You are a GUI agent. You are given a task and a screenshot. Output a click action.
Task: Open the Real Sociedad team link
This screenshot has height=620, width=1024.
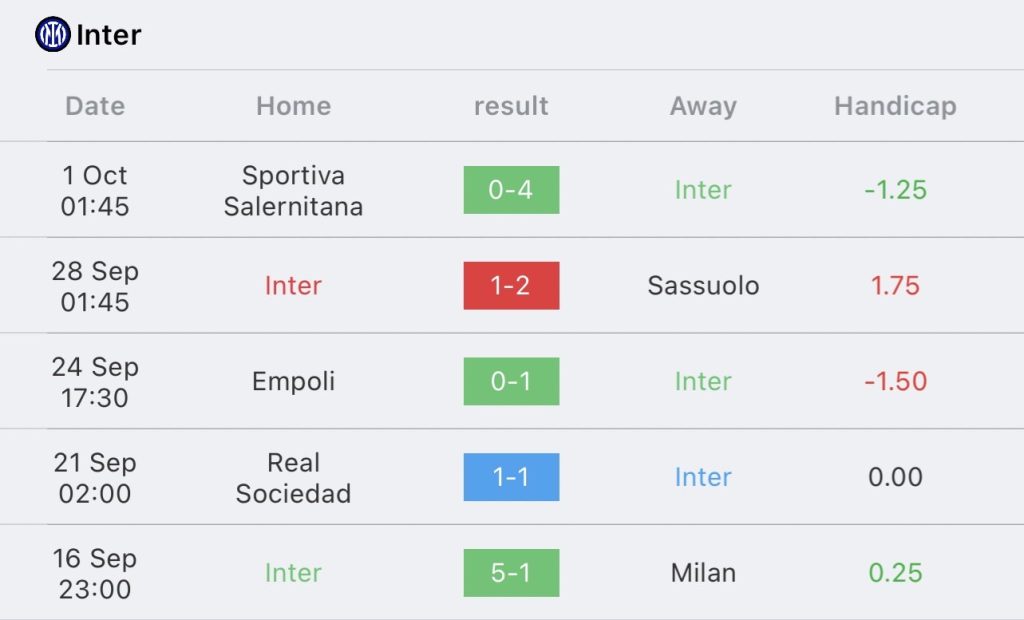[293, 478]
